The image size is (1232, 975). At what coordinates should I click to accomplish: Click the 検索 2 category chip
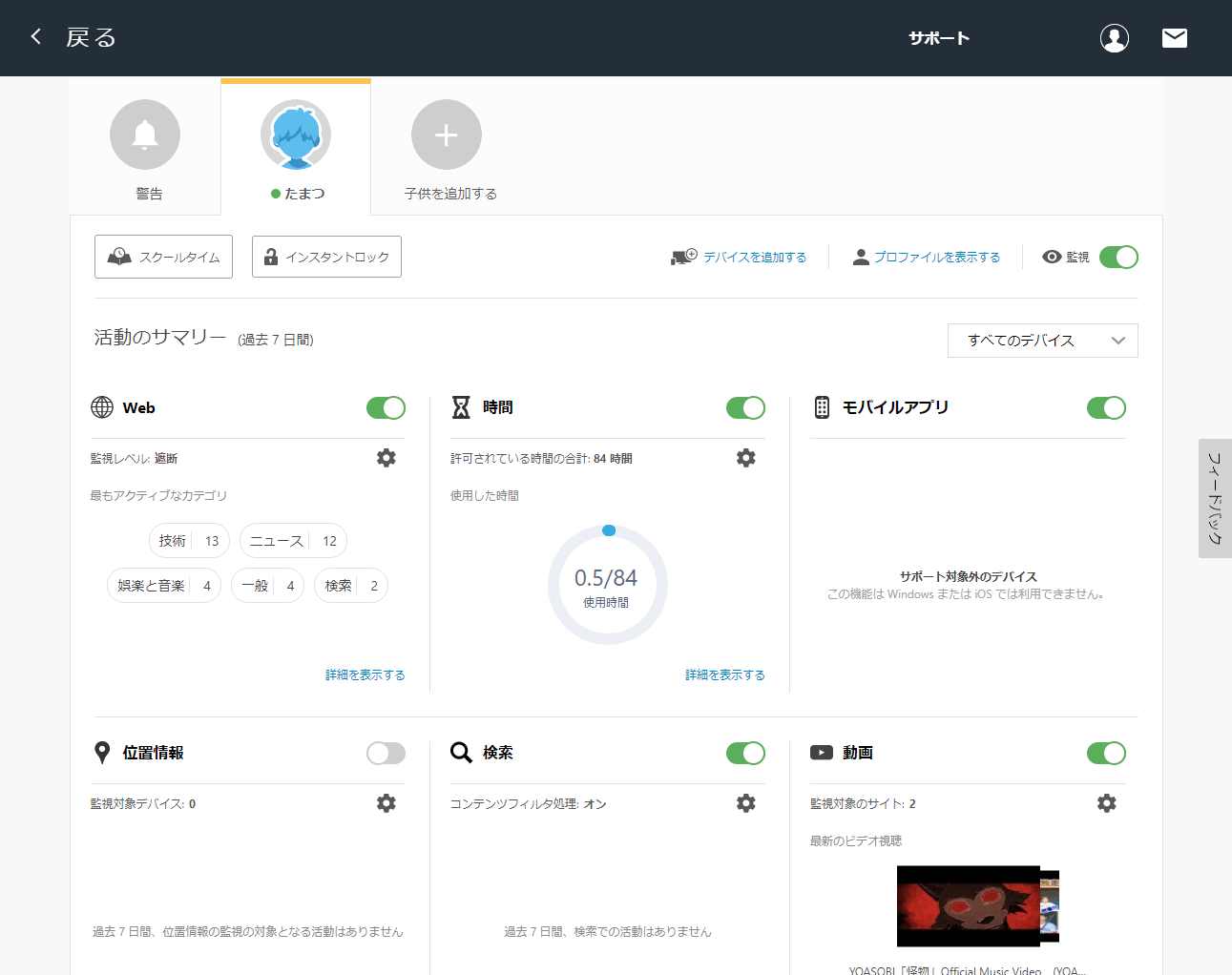coord(351,586)
